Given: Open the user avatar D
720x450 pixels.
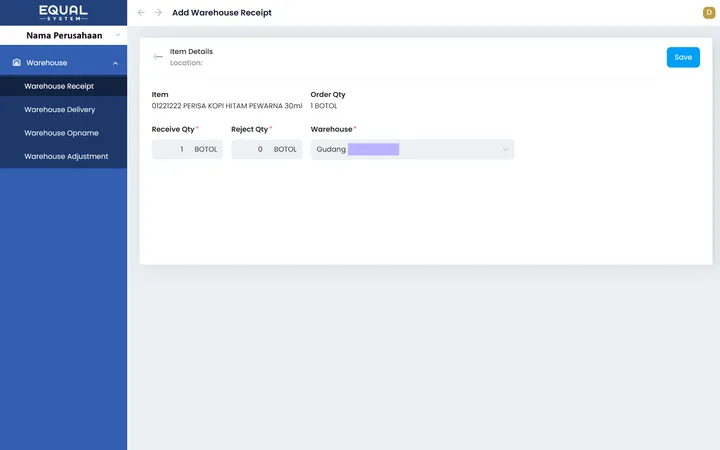Looking at the screenshot, I should [709, 12].
